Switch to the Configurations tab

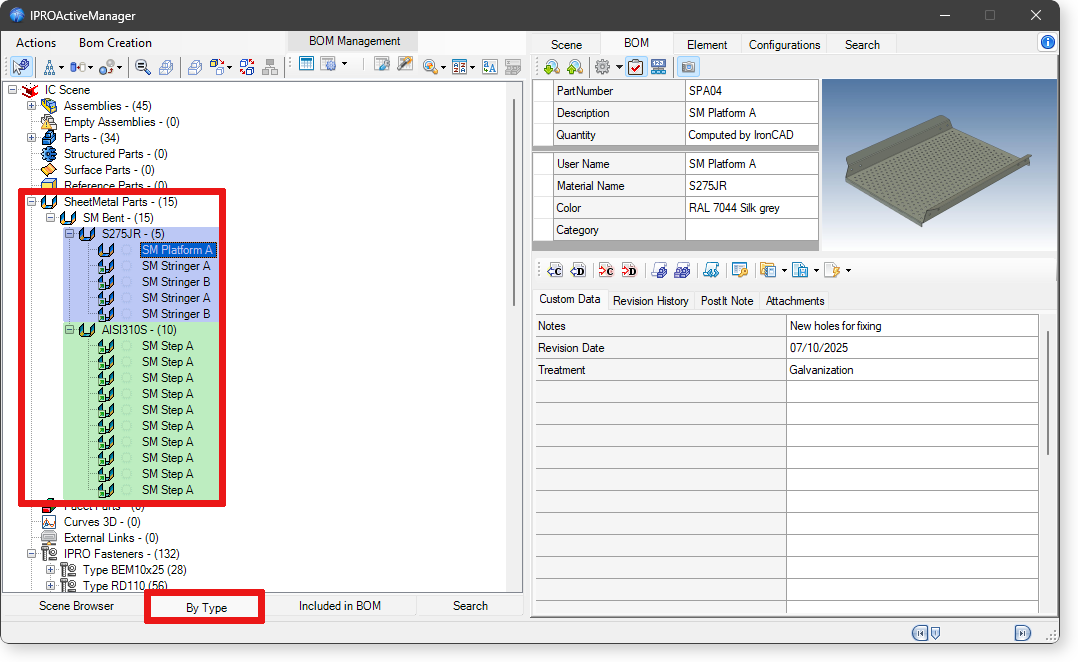(x=784, y=44)
